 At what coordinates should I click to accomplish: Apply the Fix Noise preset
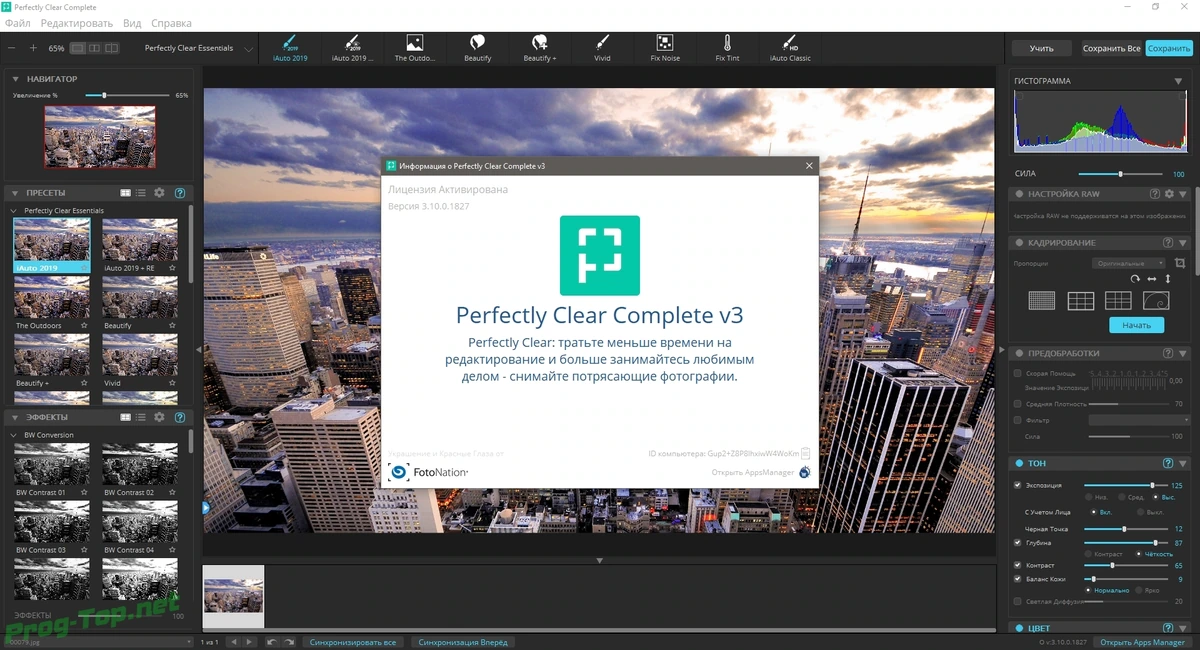tap(665, 47)
